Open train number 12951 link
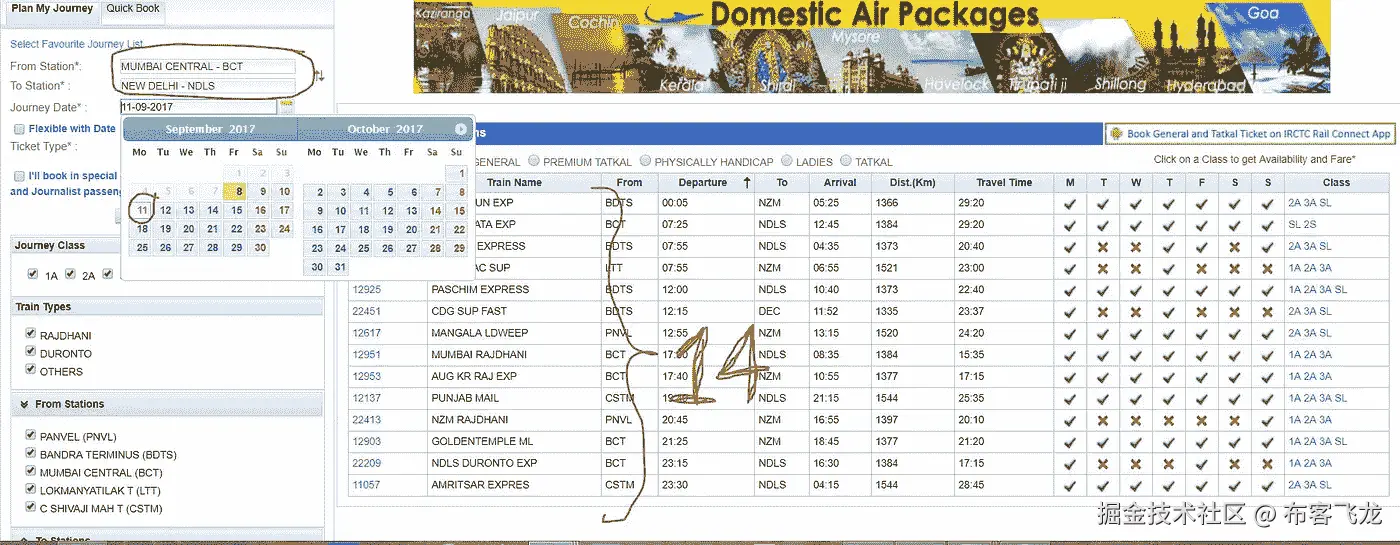 pyautogui.click(x=366, y=355)
